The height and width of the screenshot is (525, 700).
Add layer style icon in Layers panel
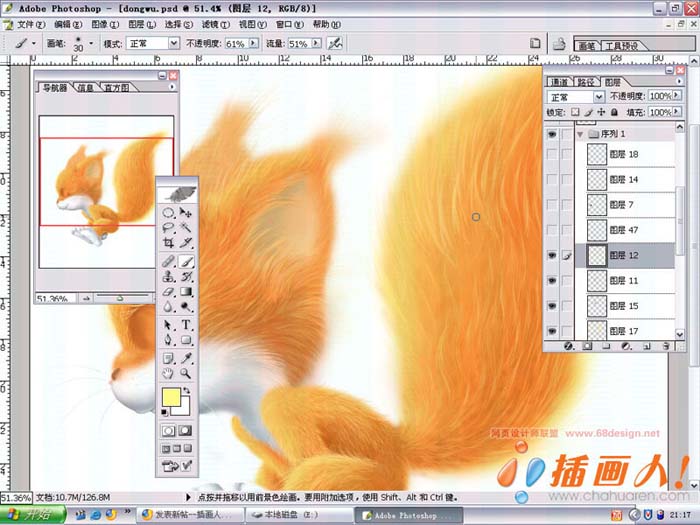(x=568, y=346)
